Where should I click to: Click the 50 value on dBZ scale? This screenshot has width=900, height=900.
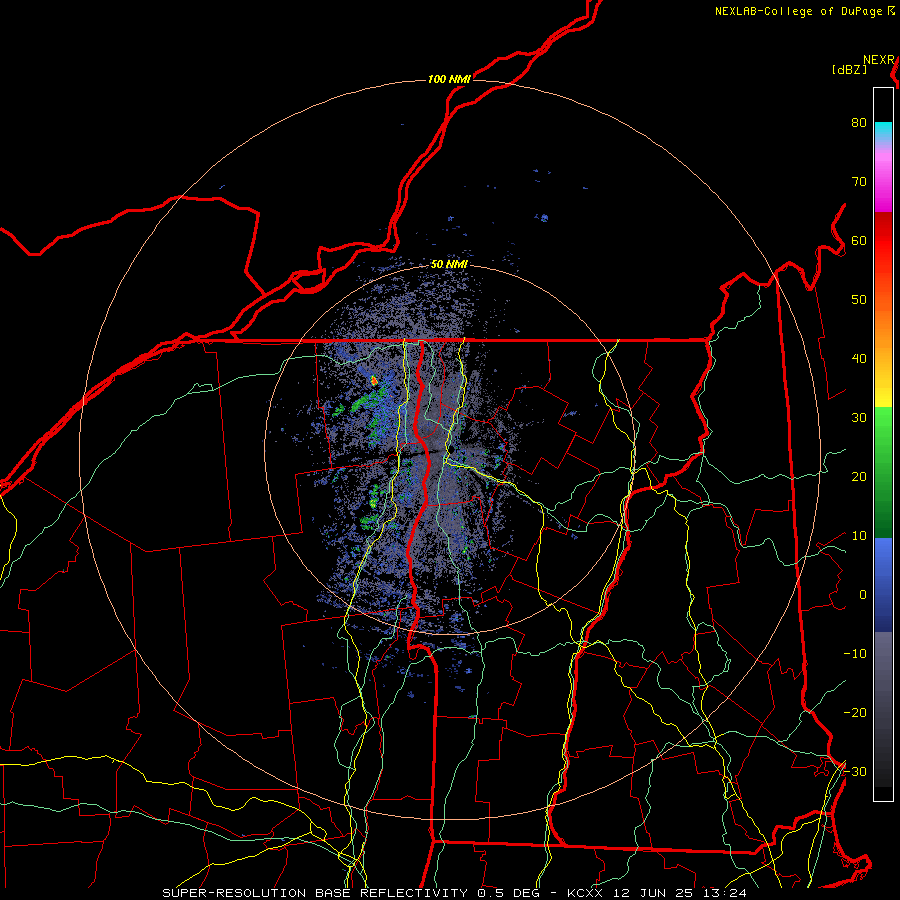tap(859, 300)
